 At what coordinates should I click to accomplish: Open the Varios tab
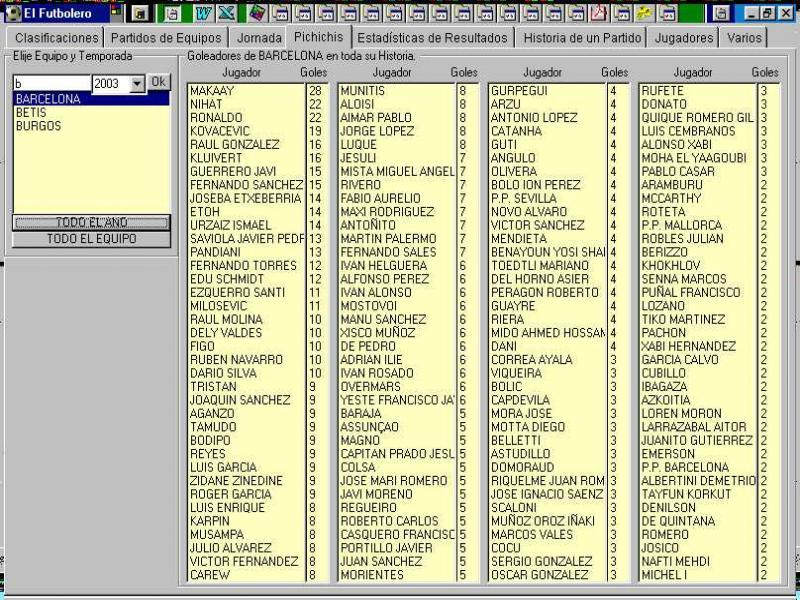tap(744, 38)
